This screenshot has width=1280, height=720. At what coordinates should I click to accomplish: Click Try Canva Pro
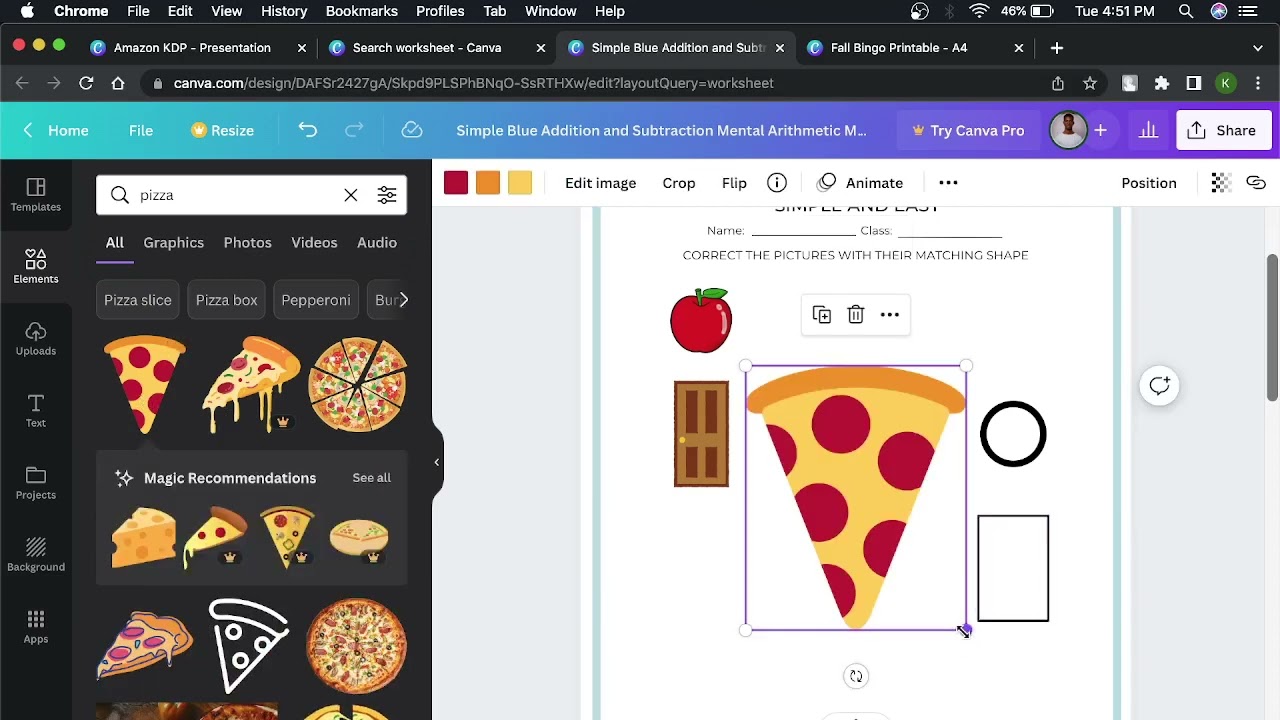pyautogui.click(x=967, y=130)
